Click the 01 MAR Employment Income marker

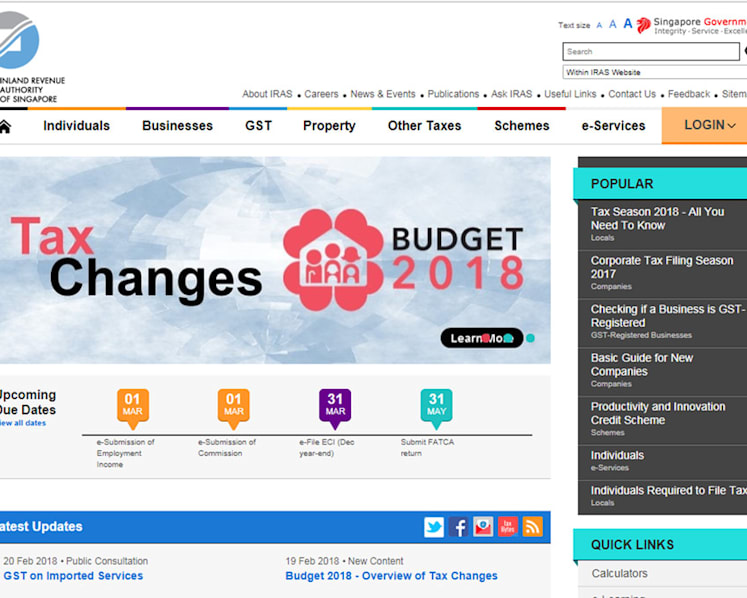pos(133,408)
